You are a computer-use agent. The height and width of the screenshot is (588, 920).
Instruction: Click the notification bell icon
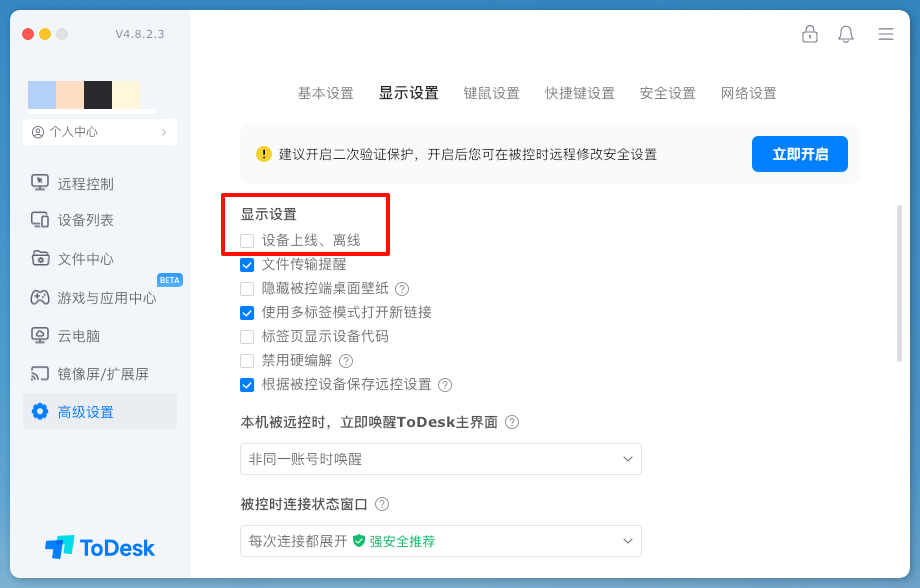[845, 33]
